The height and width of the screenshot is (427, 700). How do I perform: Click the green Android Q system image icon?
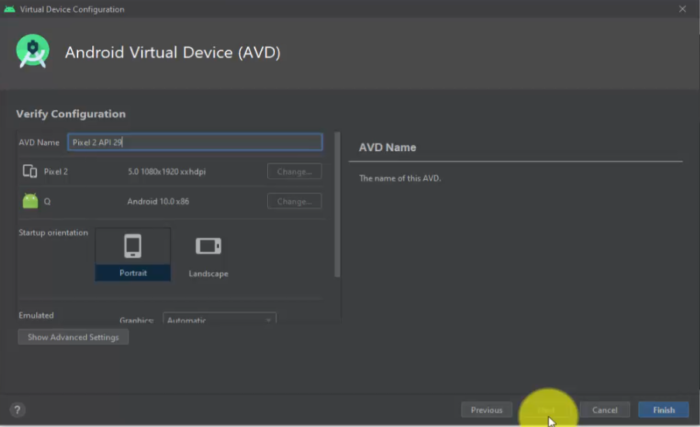click(x=30, y=201)
